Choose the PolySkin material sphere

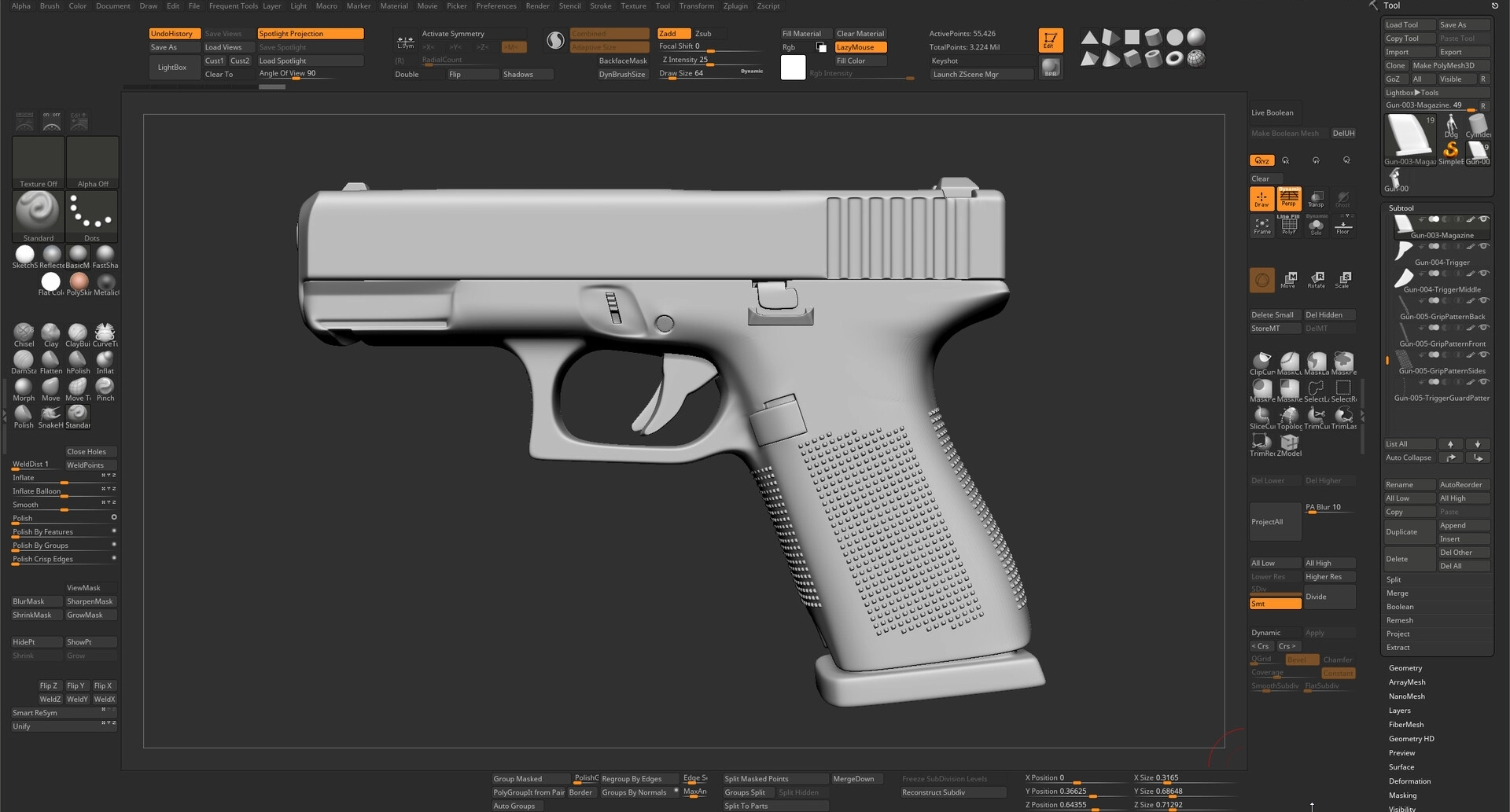[x=79, y=282]
